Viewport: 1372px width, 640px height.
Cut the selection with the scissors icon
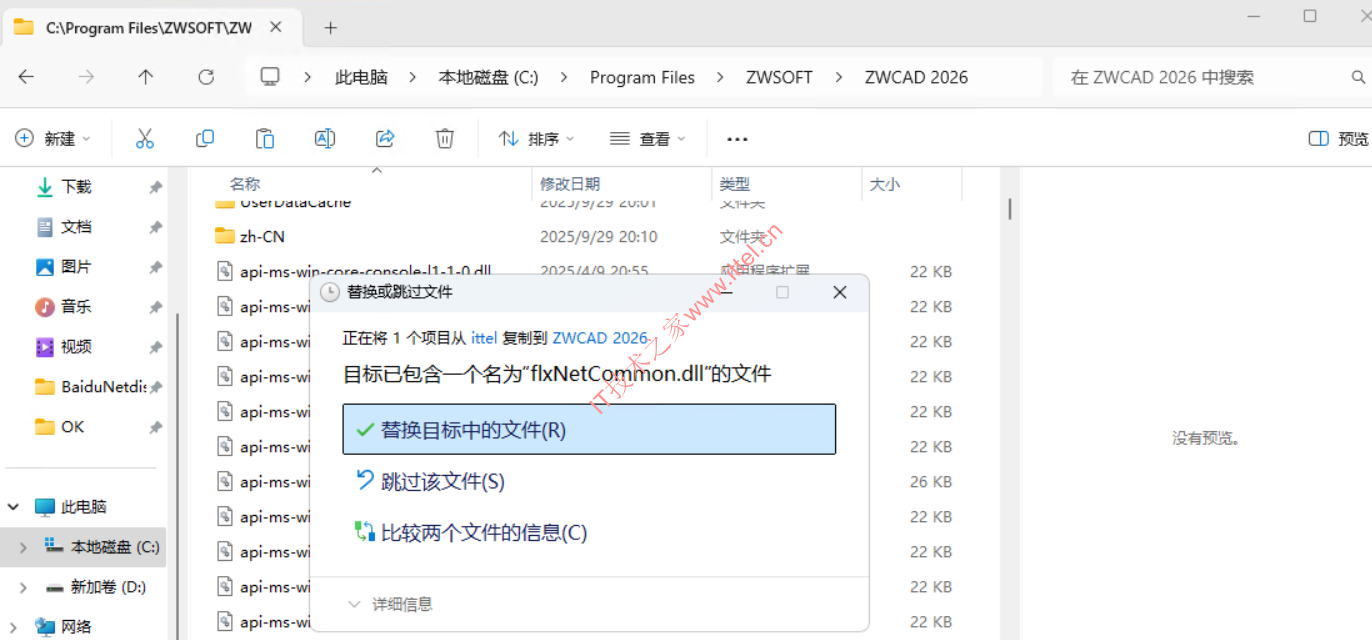pos(145,139)
